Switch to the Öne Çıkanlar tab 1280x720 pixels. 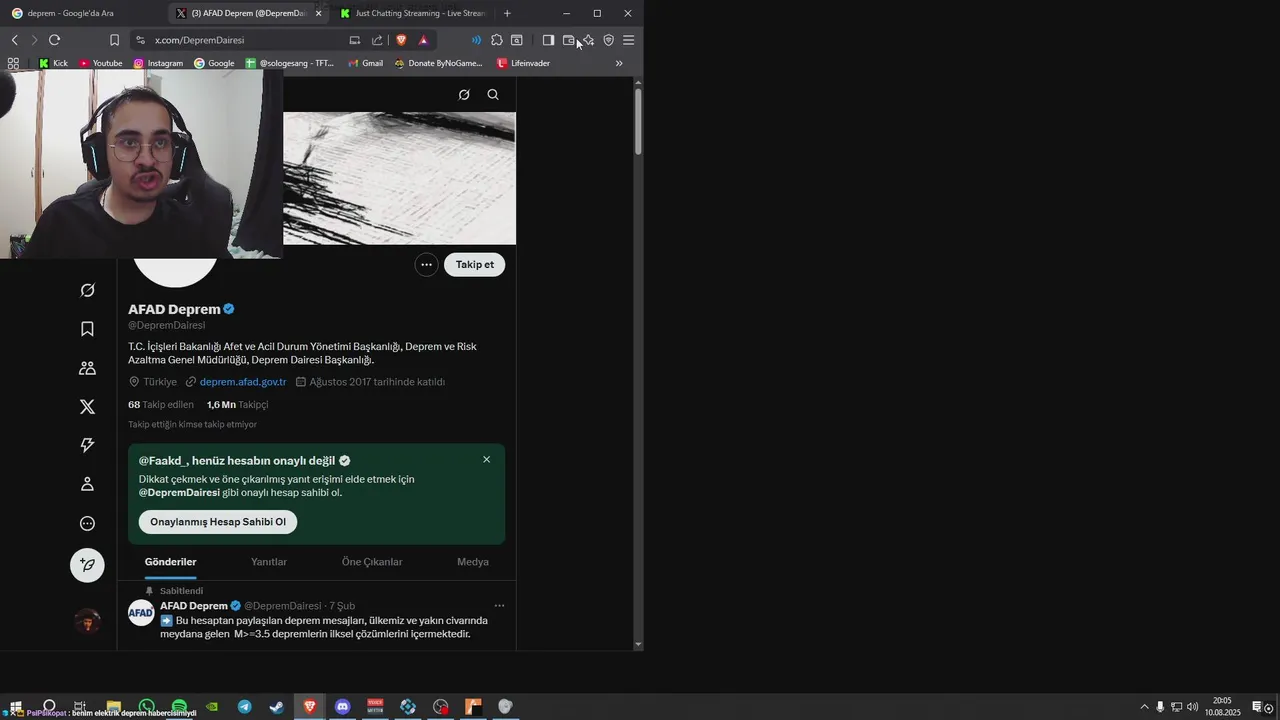coord(372,562)
